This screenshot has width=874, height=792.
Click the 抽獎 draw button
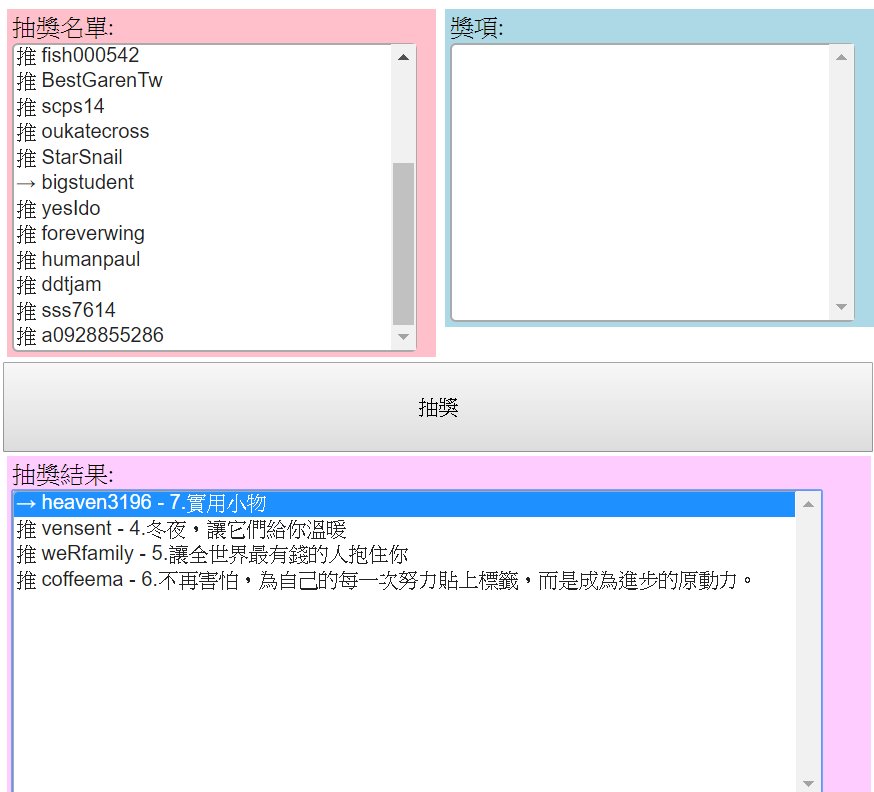(438, 407)
